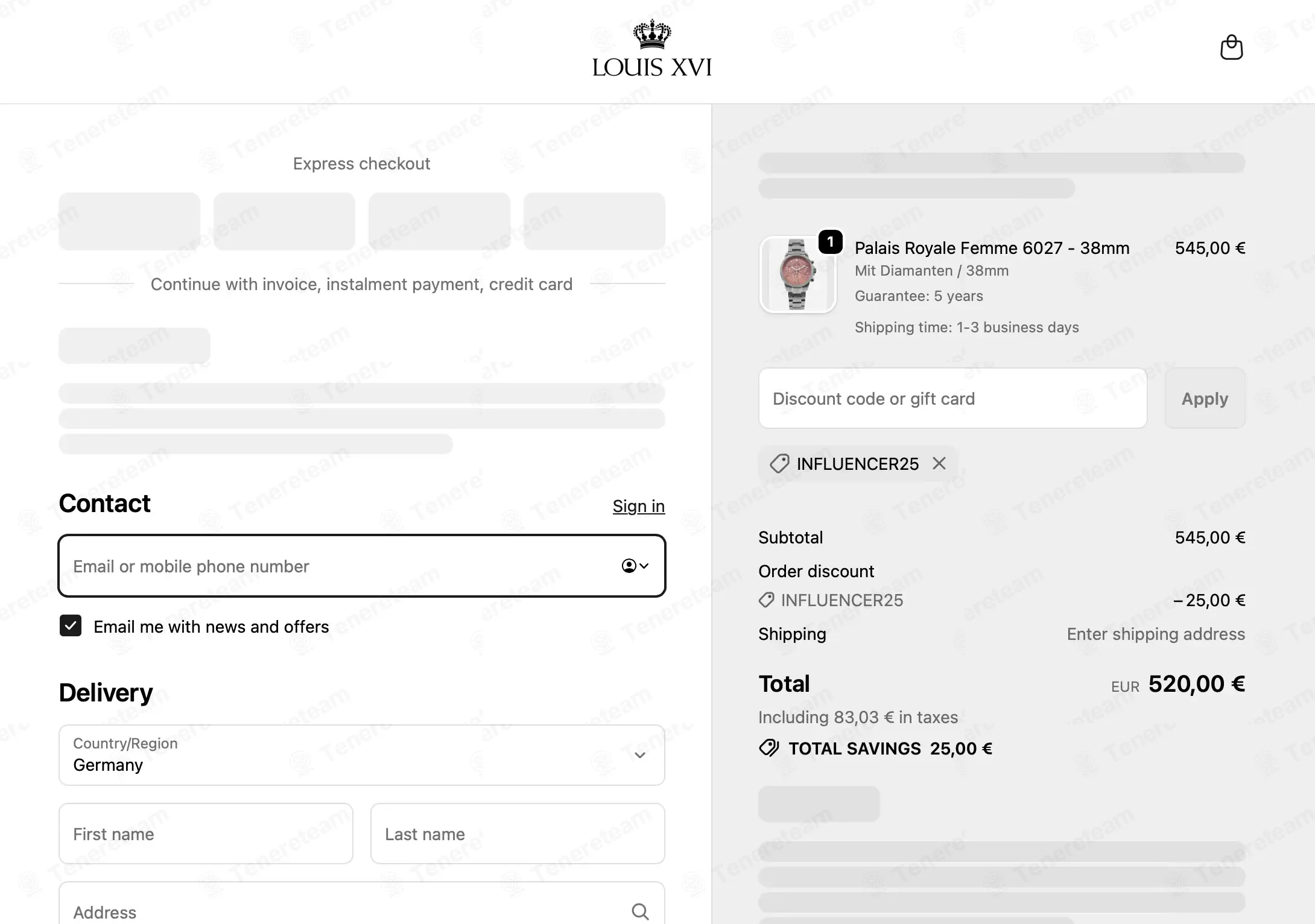
Task: Open the Palais Royale watch thumbnail
Action: [797, 274]
